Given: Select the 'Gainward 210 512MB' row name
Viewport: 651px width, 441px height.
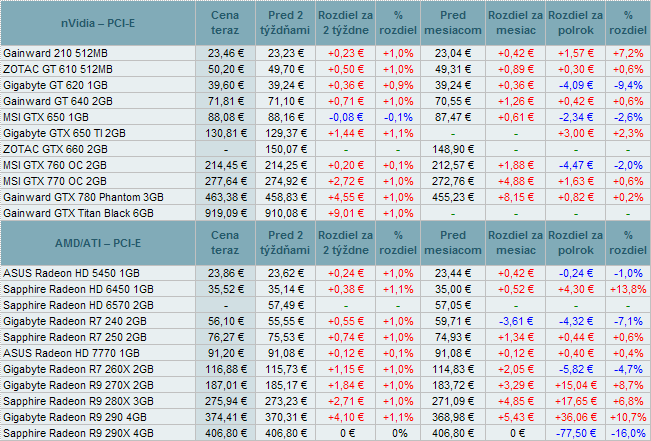Looking at the screenshot, I should [x=55, y=53].
